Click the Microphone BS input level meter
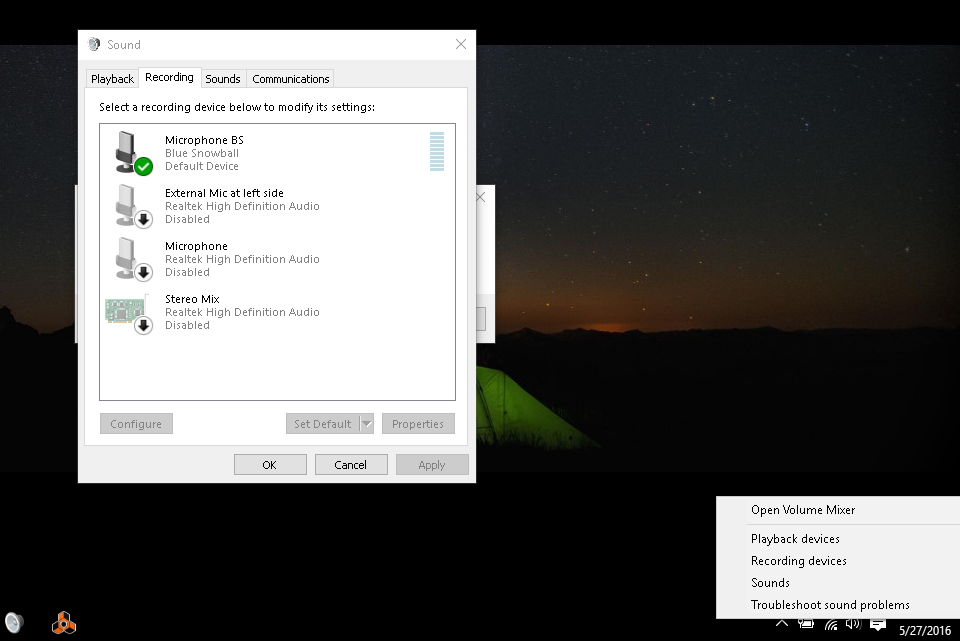960x641 pixels. 437,152
